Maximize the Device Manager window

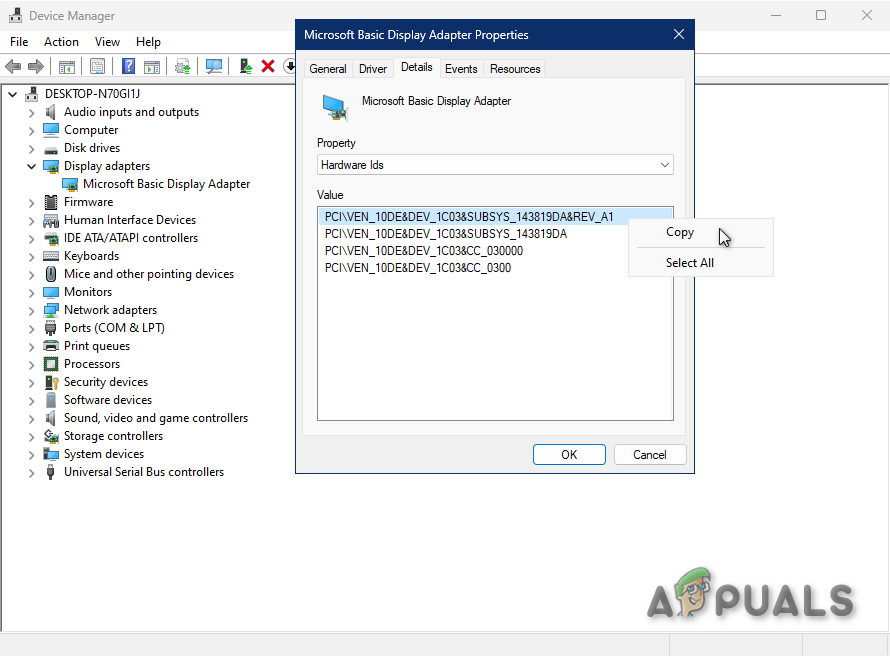(x=821, y=15)
